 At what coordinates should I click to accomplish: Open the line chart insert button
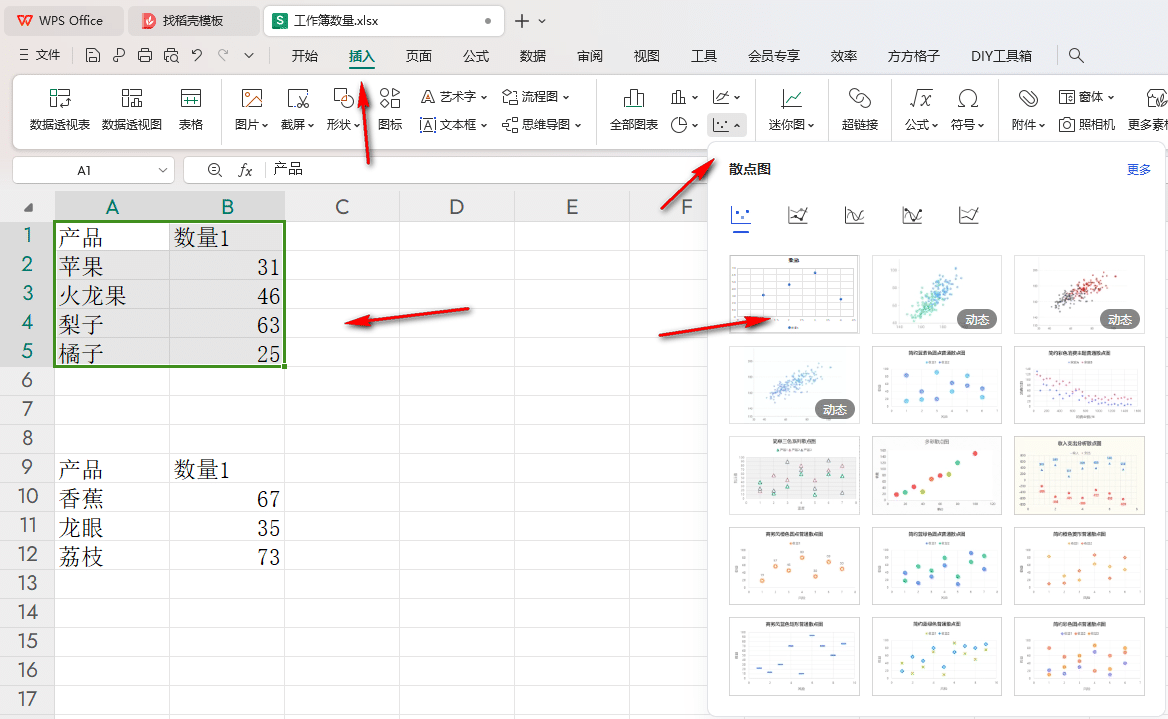click(726, 97)
